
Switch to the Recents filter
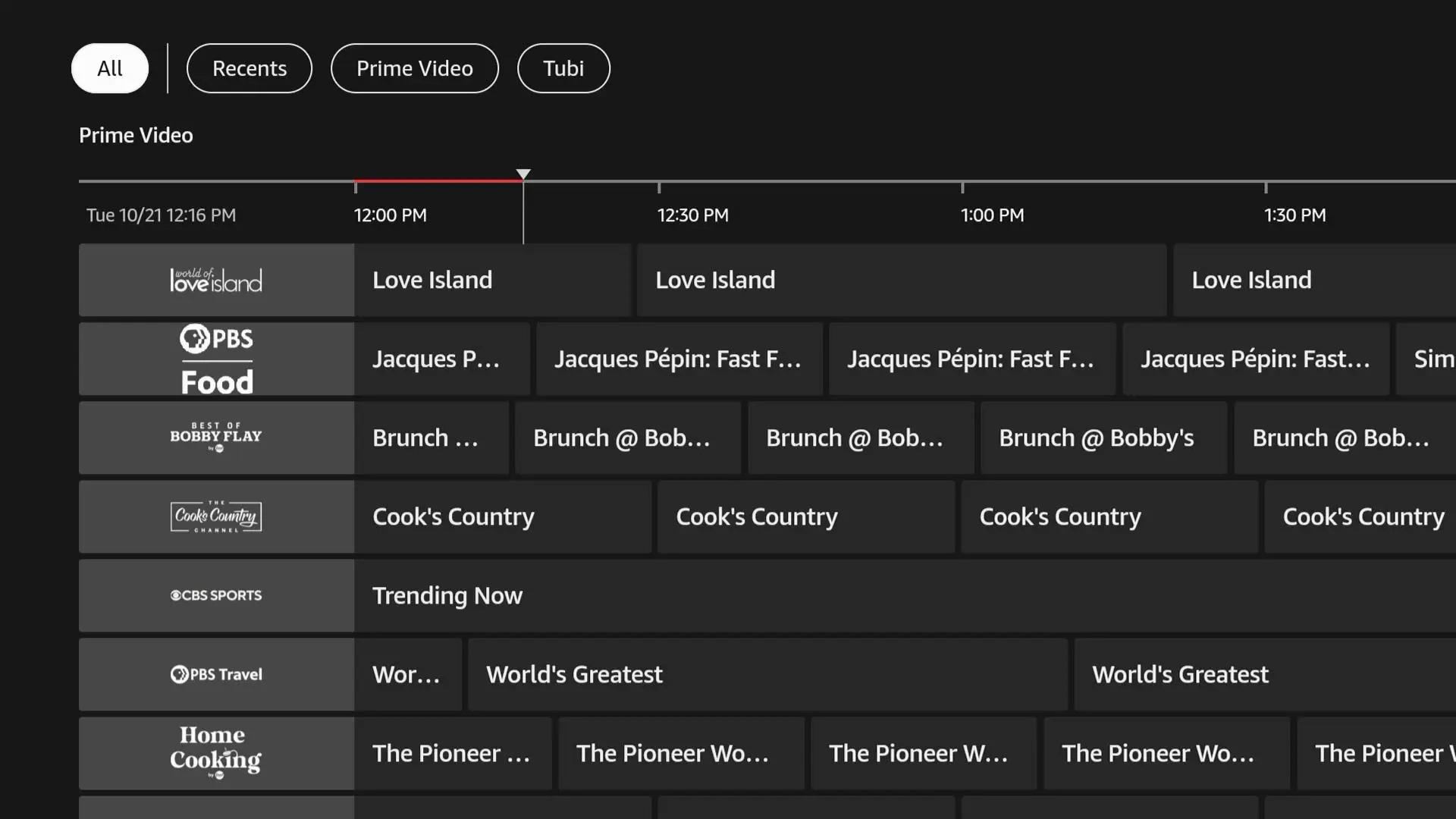249,68
